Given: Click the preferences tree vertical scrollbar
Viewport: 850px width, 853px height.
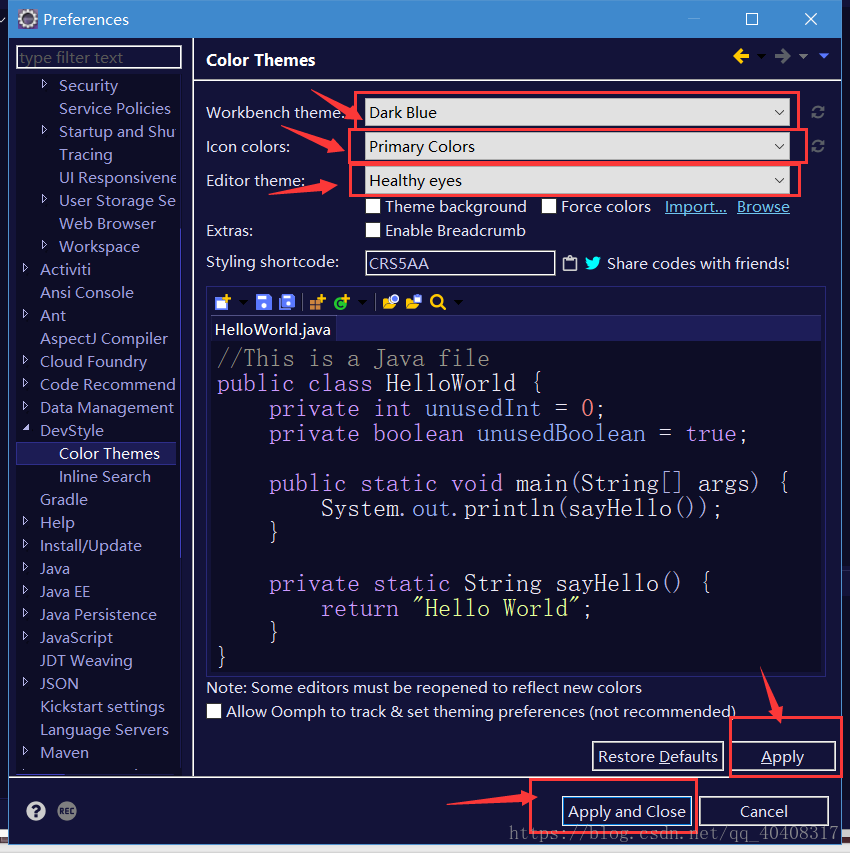Looking at the screenshot, I should (x=180, y=392).
